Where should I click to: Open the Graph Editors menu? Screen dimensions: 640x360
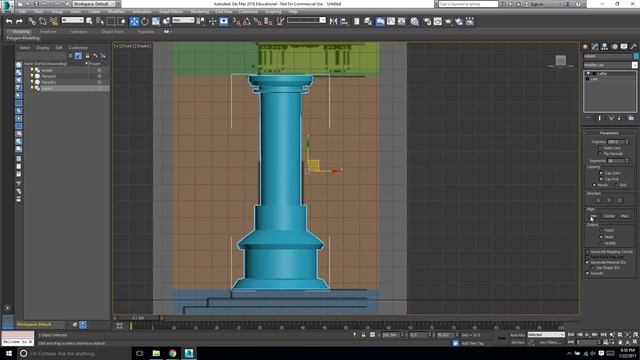171,11
